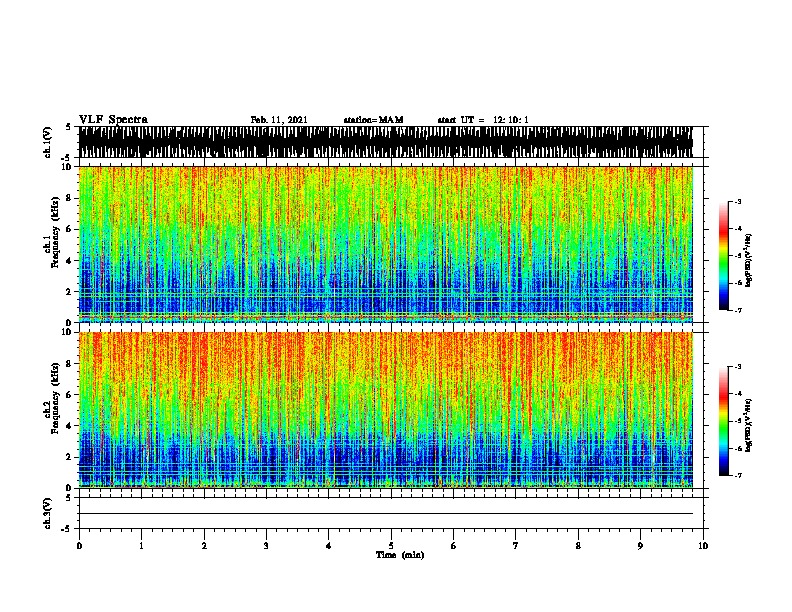
Task: Click the -3 label on ch.2 color bar
Action: 738,367
